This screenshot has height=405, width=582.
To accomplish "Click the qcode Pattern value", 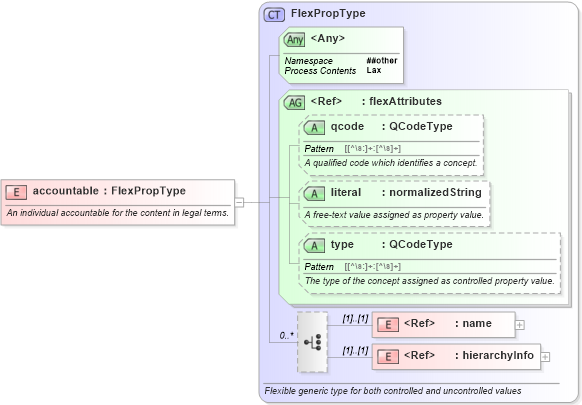I will (x=372, y=149).
